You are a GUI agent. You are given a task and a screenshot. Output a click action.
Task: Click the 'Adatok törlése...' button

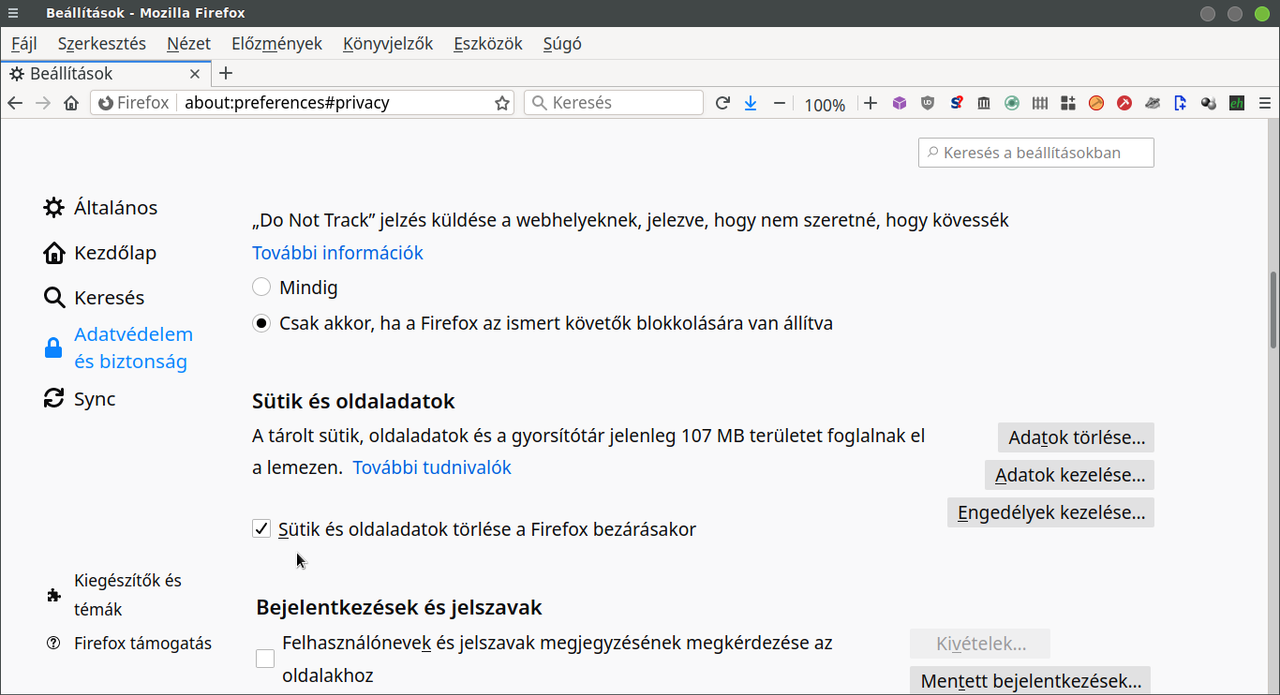coord(1076,437)
